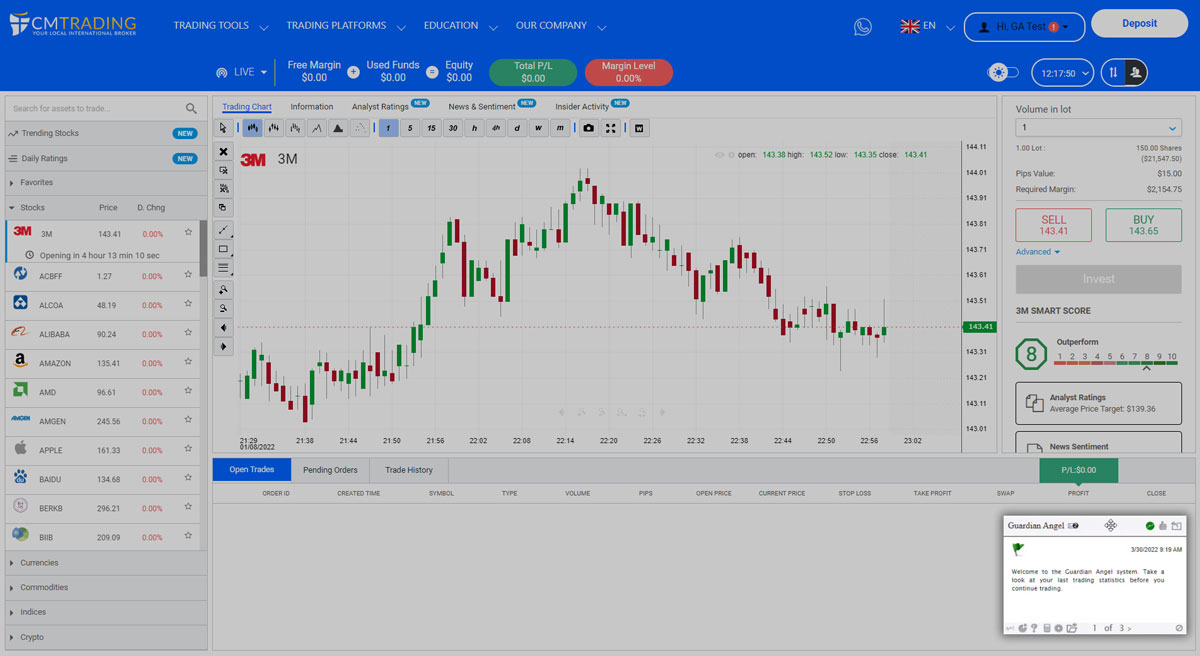Favorite the APPLE stock star
The width and height of the screenshot is (1200, 656).
point(188,450)
